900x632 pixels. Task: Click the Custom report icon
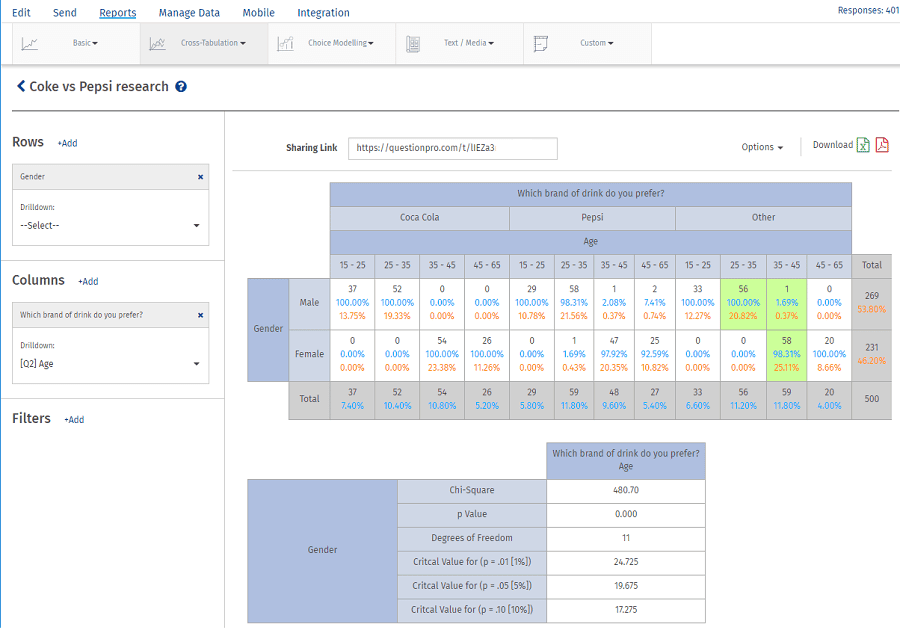click(541, 44)
